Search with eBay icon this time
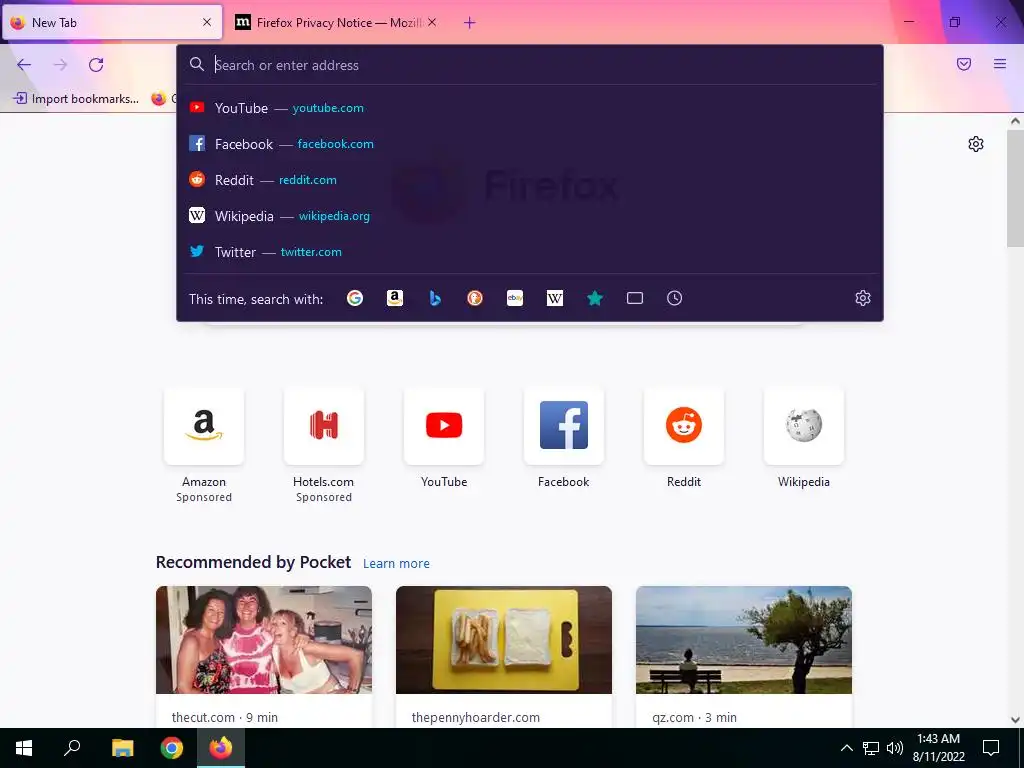1024x768 pixels. [x=515, y=298]
